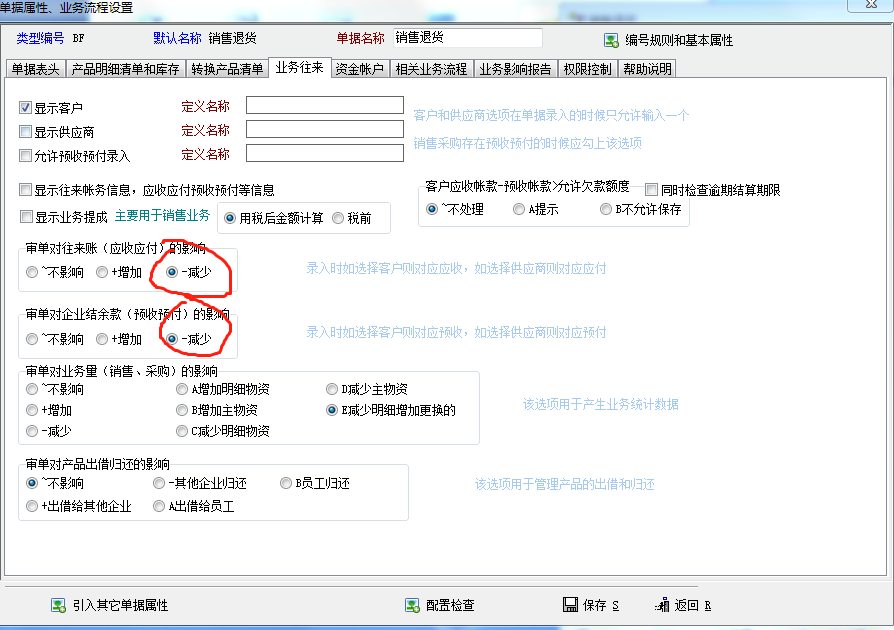Click 定义名称 field beside 显示客户

point(324,105)
